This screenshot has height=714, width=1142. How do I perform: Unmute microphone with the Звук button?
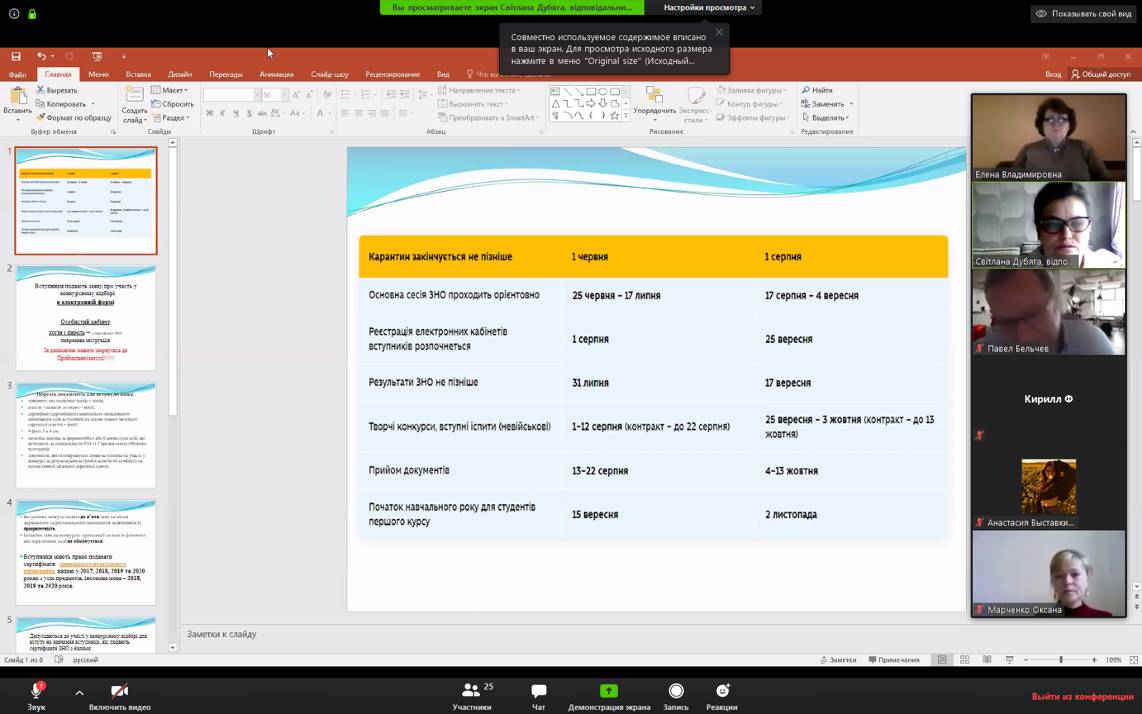tap(36, 695)
